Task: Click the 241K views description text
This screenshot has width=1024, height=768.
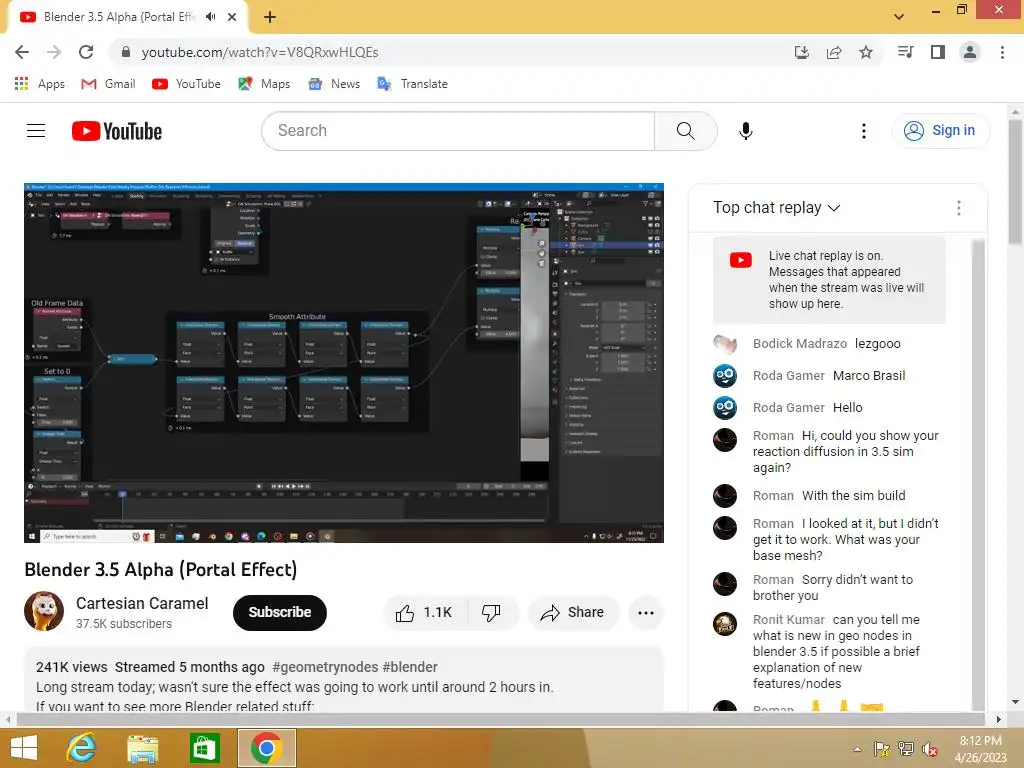Action: tap(71, 667)
